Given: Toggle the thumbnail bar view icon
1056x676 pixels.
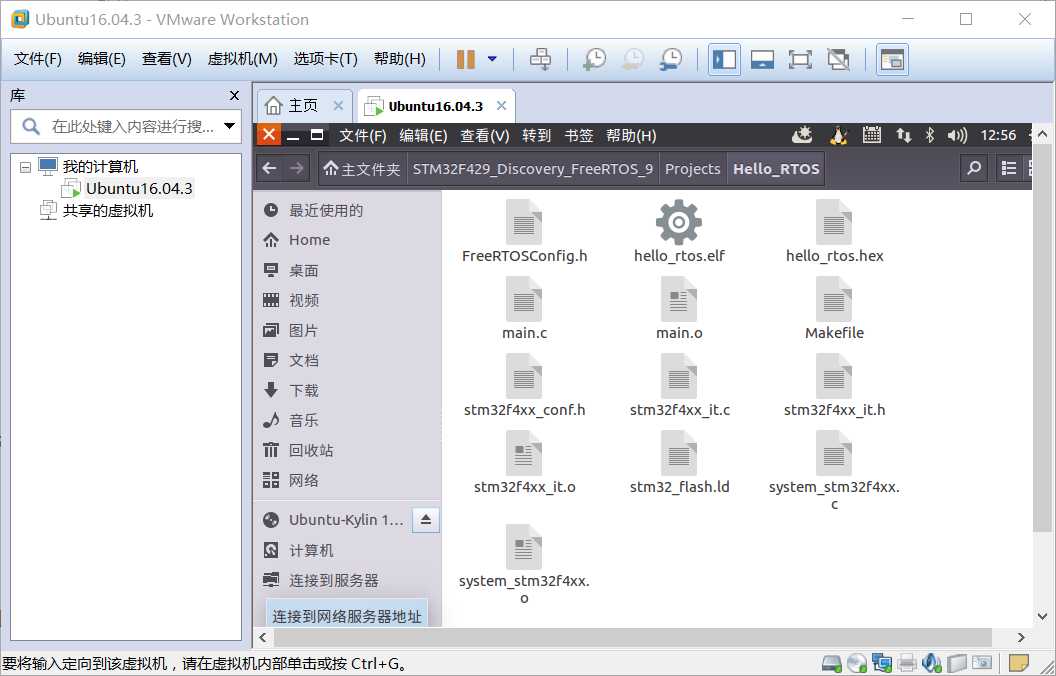Looking at the screenshot, I should (x=762, y=59).
